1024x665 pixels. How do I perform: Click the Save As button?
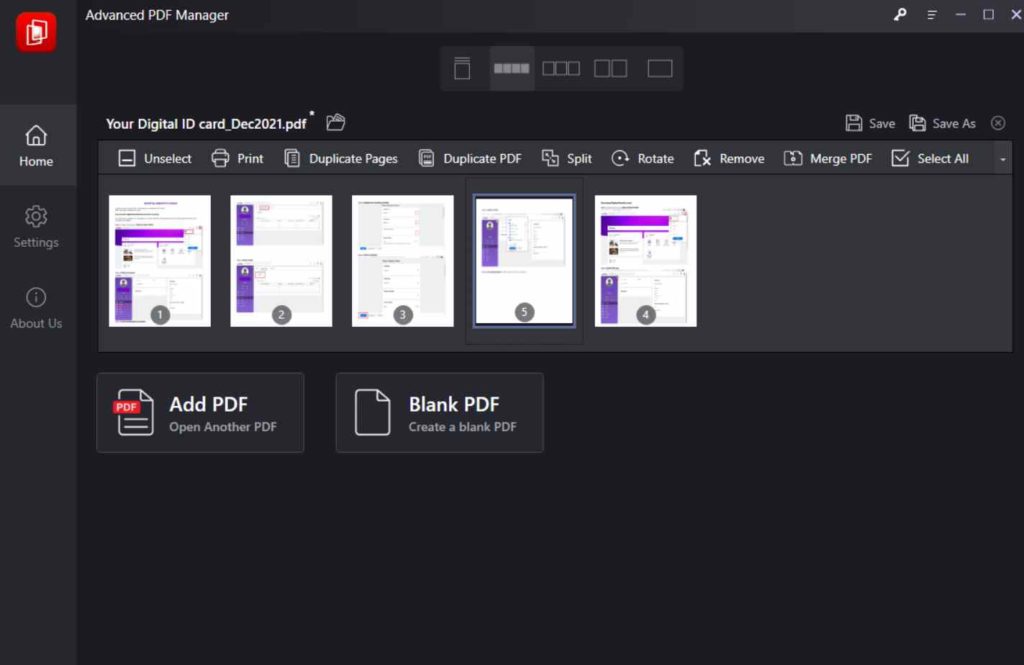(x=942, y=123)
